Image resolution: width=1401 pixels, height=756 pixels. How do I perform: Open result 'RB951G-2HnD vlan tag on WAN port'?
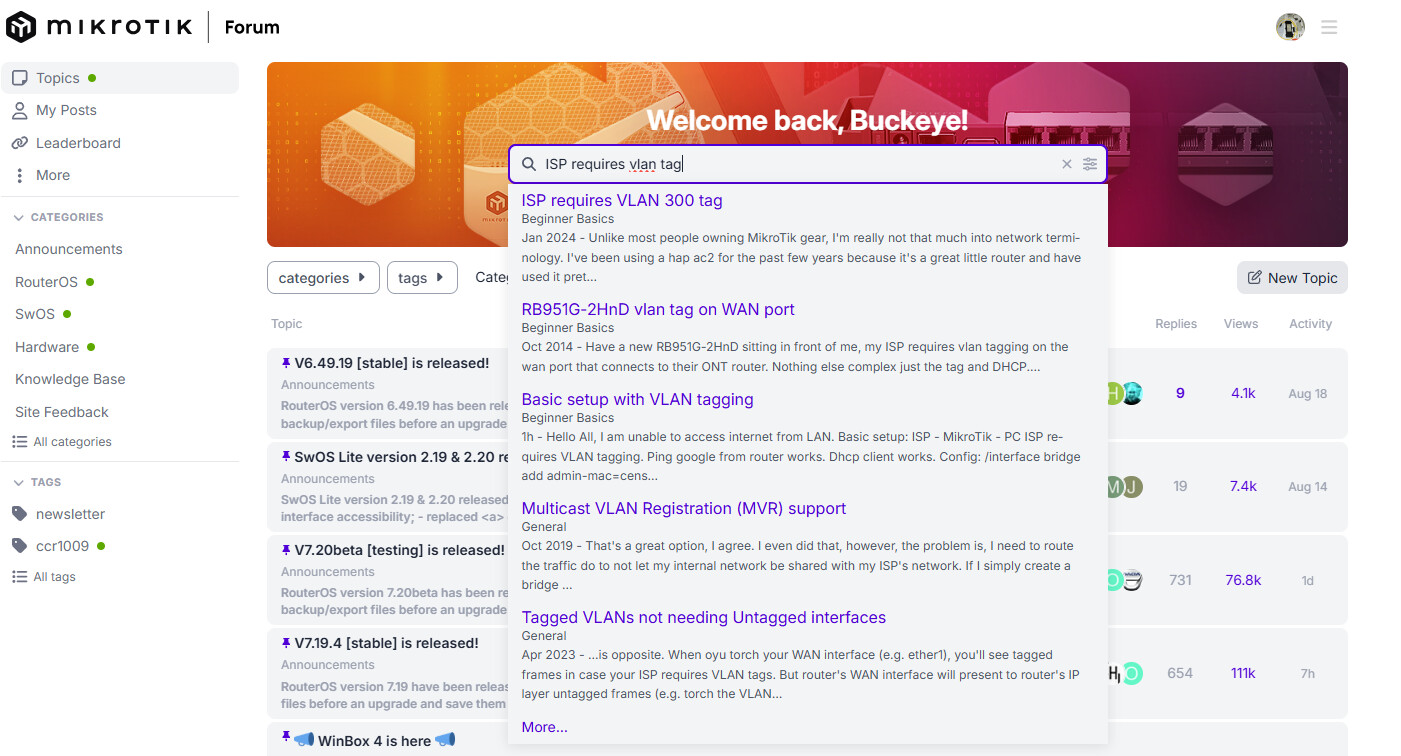pyautogui.click(x=658, y=309)
